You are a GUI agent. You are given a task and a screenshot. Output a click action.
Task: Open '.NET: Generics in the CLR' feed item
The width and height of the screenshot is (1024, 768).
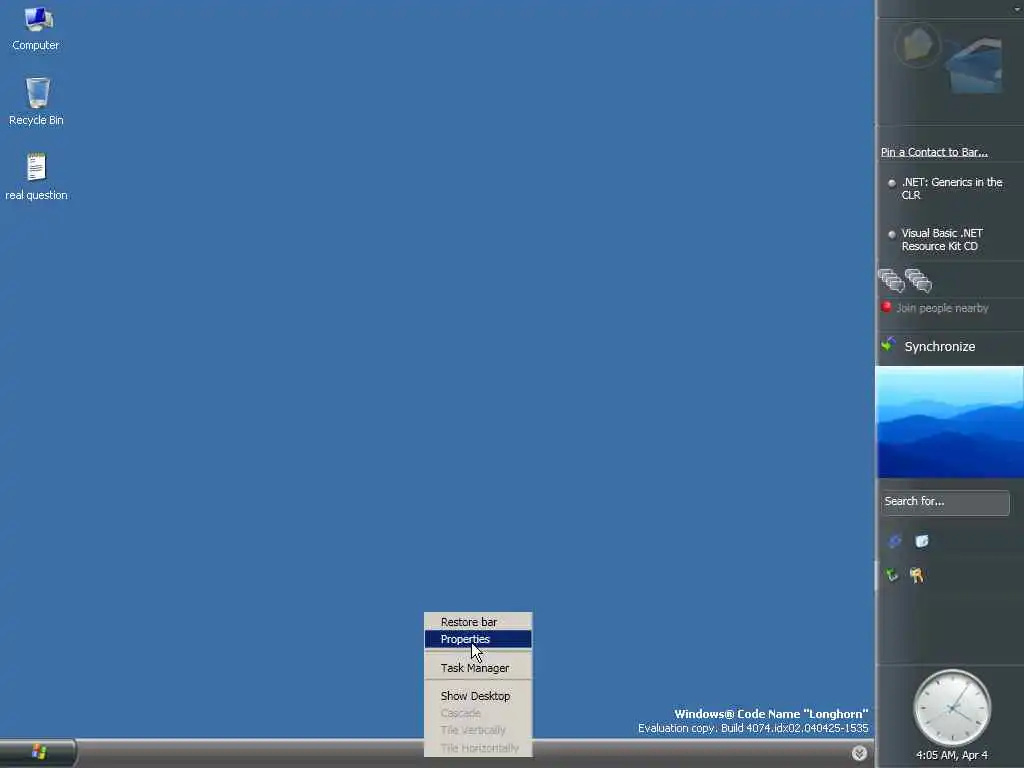[x=952, y=188]
